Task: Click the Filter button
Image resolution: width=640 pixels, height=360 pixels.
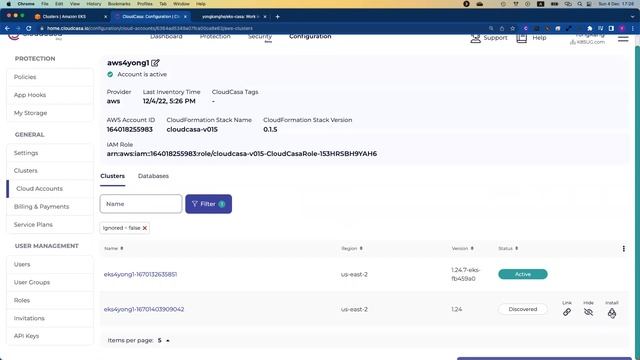Action: click(209, 204)
